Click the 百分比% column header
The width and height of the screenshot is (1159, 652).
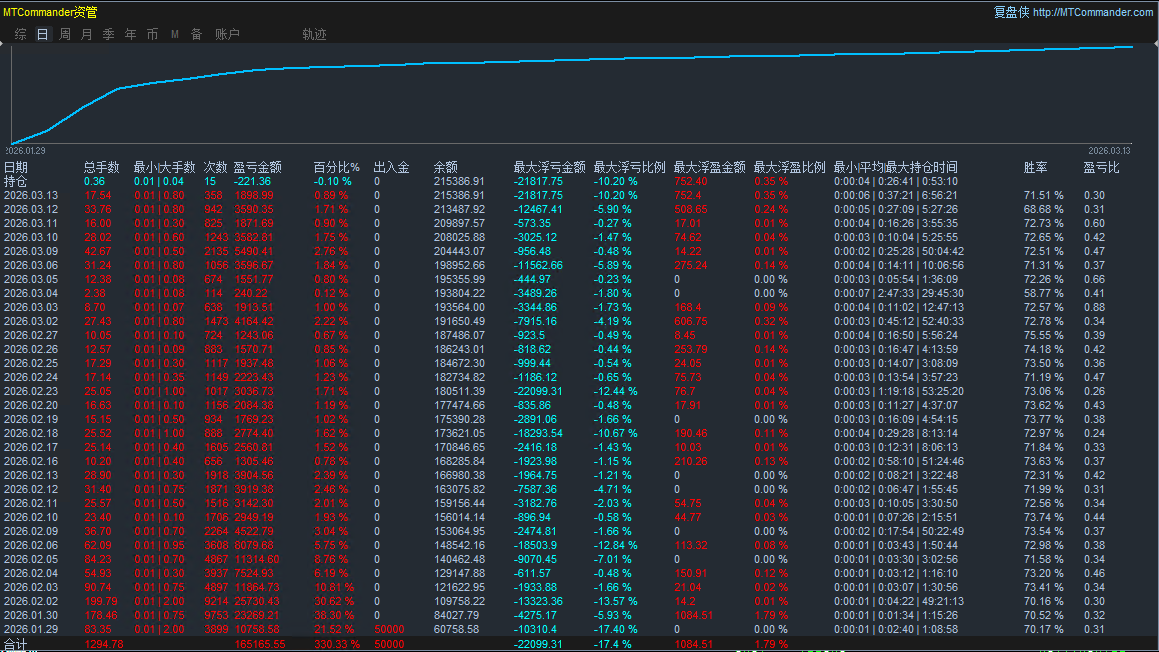336,167
